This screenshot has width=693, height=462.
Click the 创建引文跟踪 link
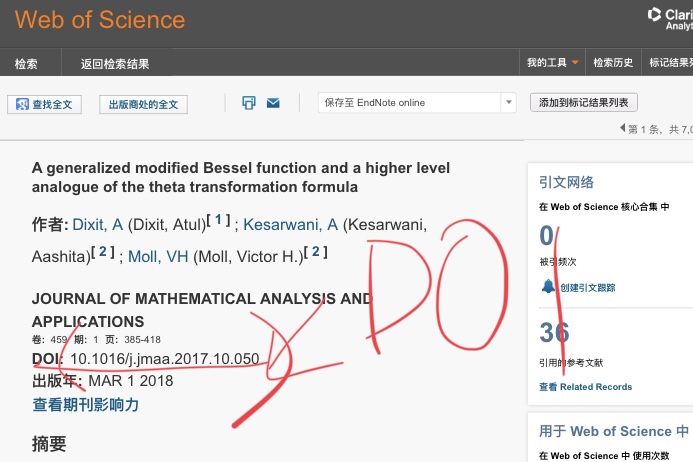(587, 288)
